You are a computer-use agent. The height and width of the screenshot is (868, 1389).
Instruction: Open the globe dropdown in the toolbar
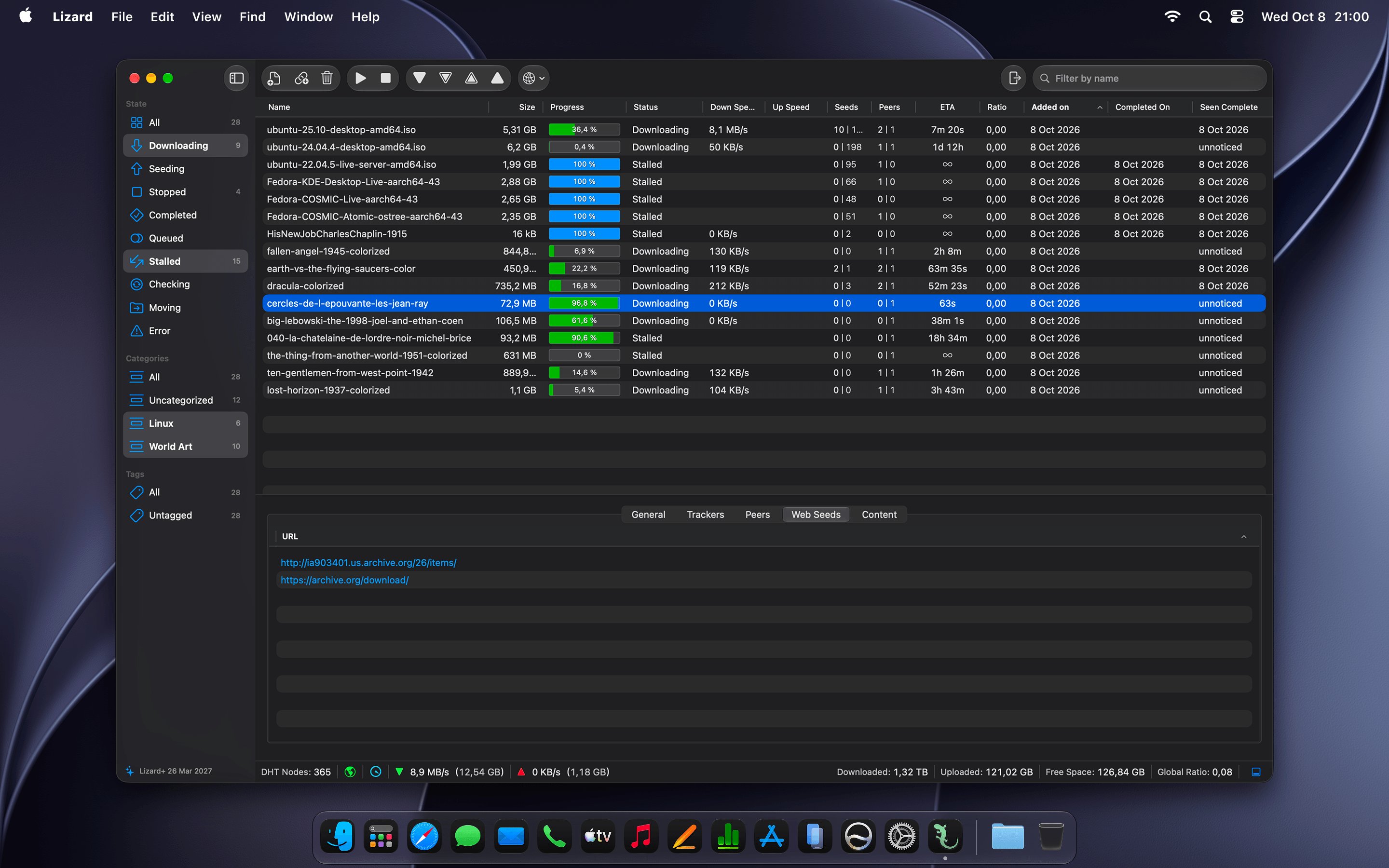coord(534,78)
